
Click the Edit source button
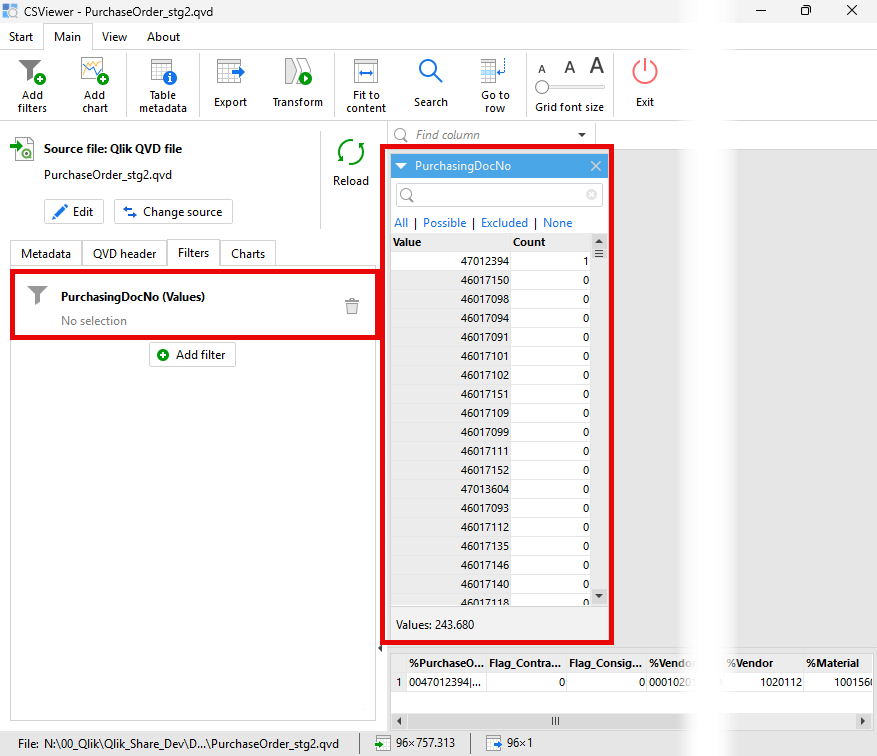(x=74, y=212)
